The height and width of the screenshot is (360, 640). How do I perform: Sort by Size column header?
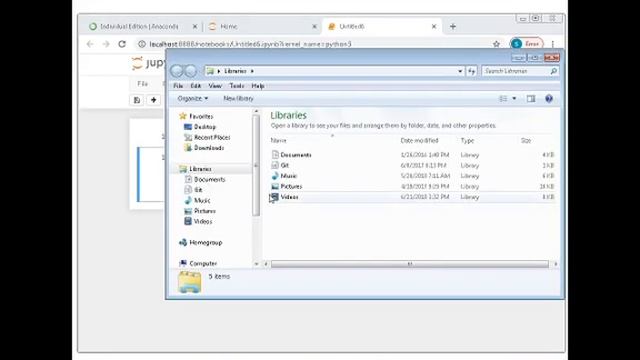click(x=526, y=140)
